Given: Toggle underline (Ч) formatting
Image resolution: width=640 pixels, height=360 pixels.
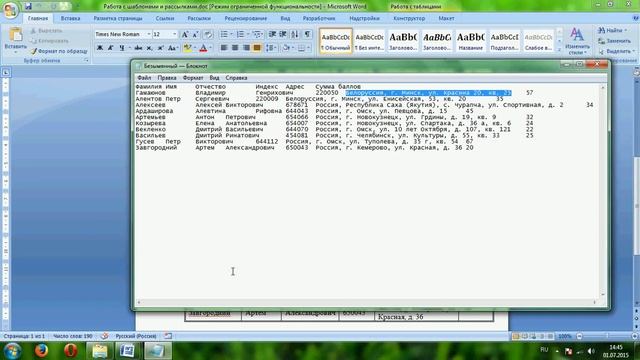Looking at the screenshot, I should coord(121,48).
